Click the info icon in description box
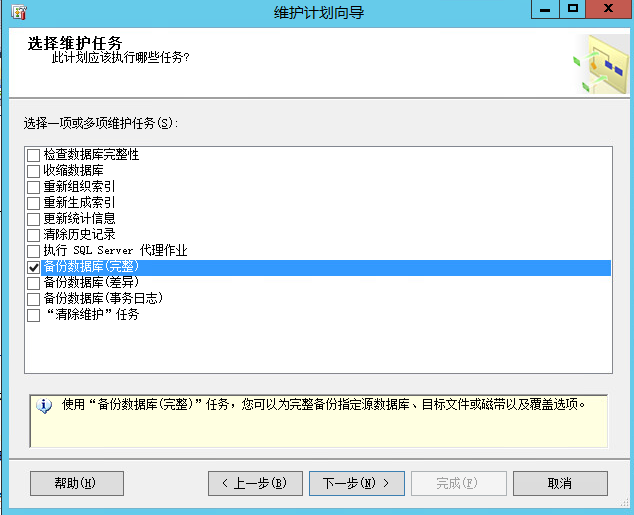 [x=44, y=406]
